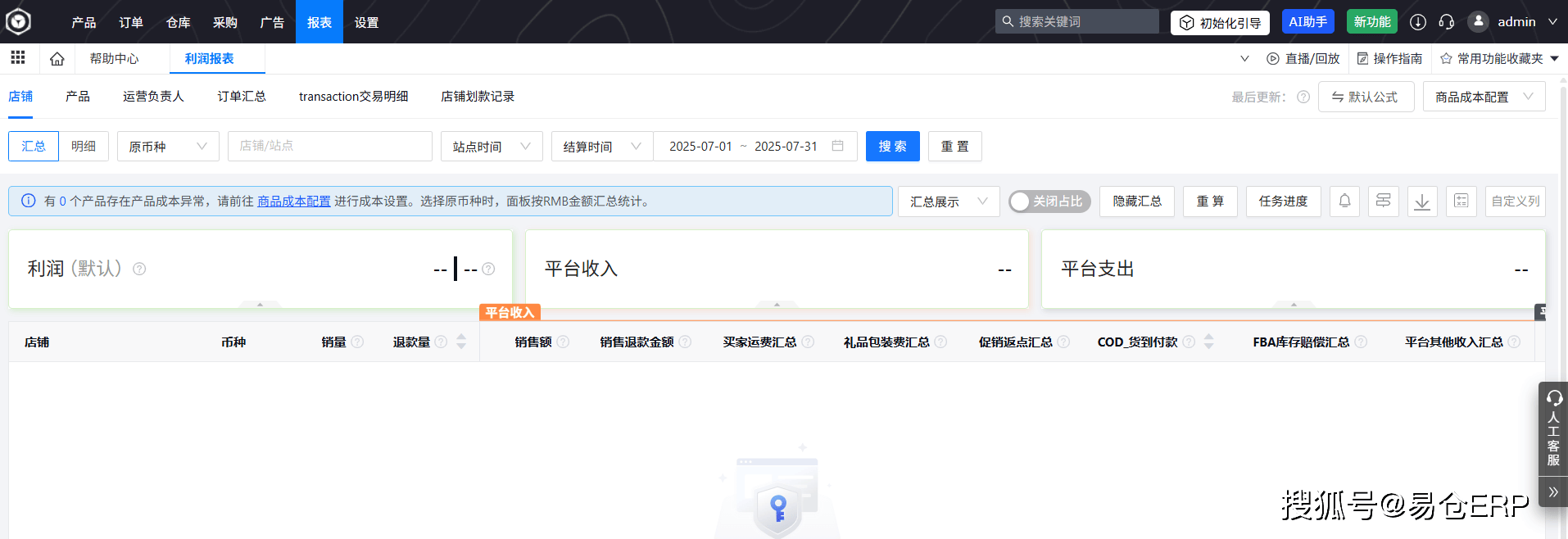Viewport: 1568px width, 539px height.
Task: Click the row layout settings icon
Action: tap(1383, 201)
